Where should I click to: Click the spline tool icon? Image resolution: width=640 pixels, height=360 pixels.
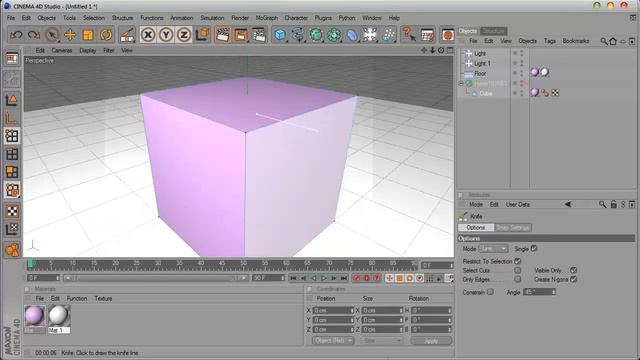point(298,35)
